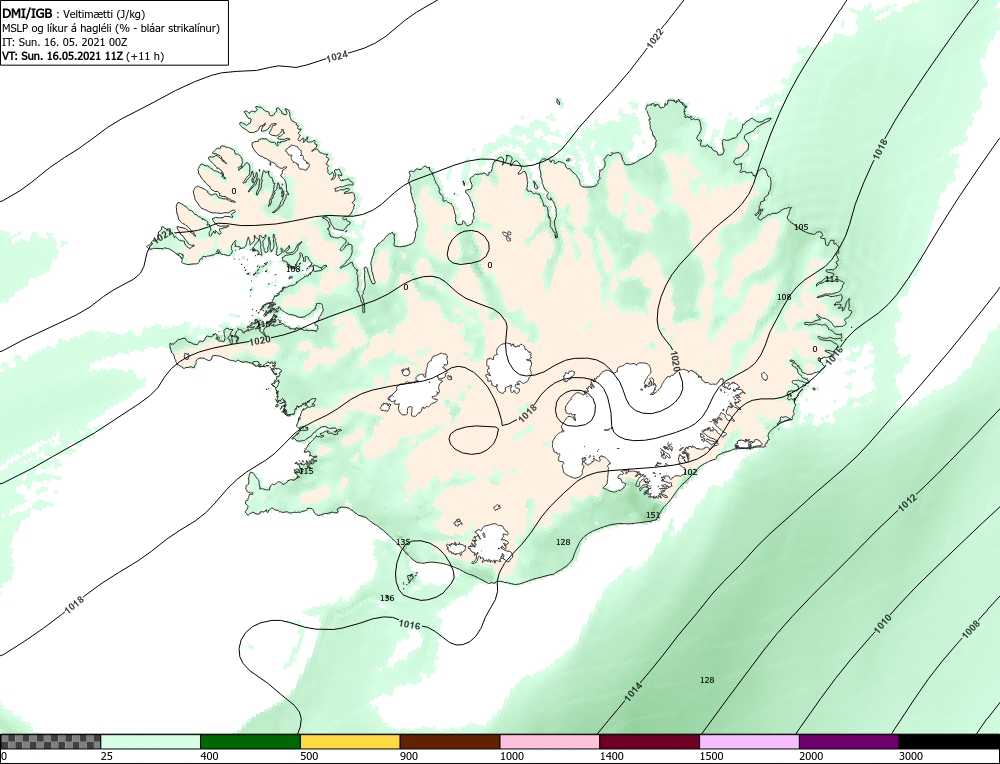
Task: Select the black legend swatch above 3000
Action: (x=949, y=741)
